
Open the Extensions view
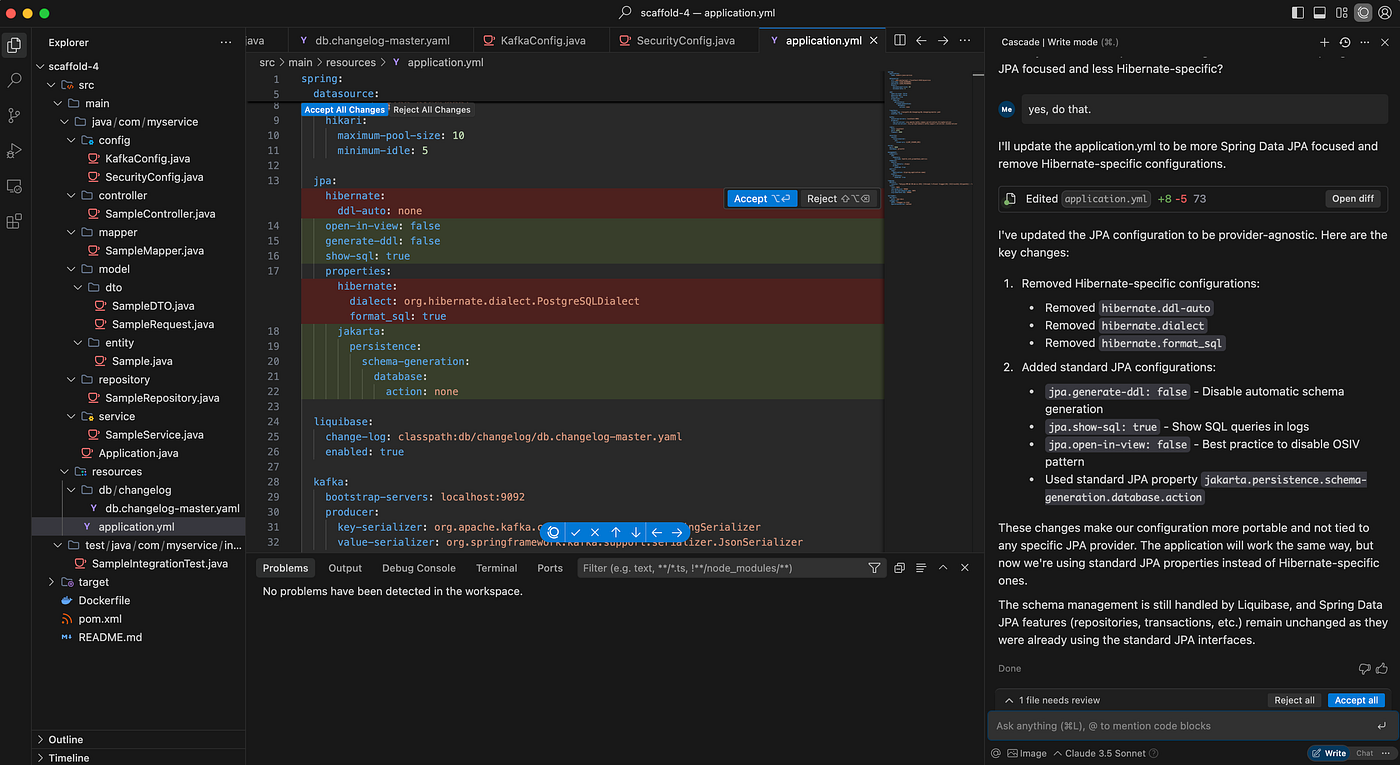[15, 222]
